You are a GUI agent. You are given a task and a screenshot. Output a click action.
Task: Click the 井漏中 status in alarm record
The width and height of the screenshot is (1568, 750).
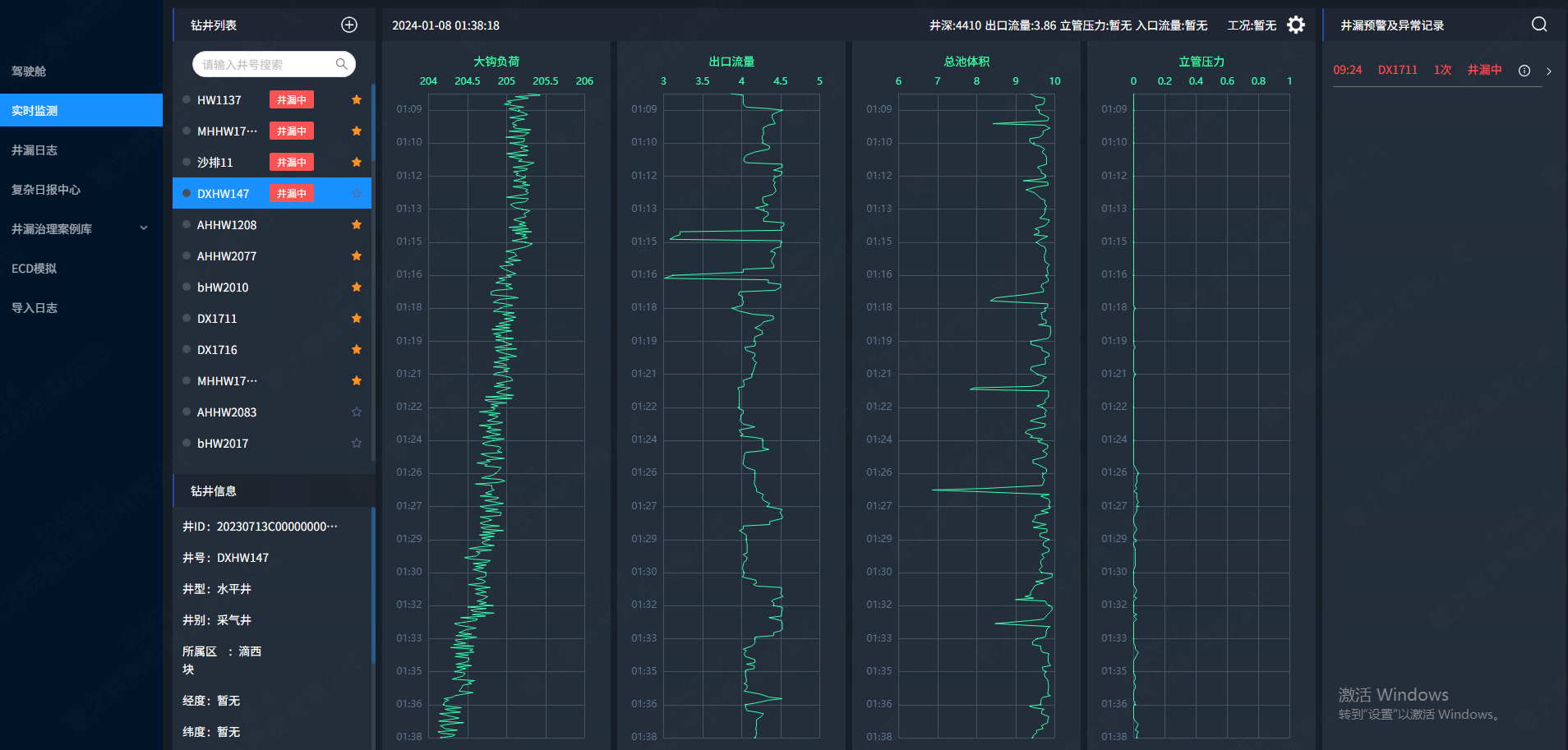(1484, 70)
